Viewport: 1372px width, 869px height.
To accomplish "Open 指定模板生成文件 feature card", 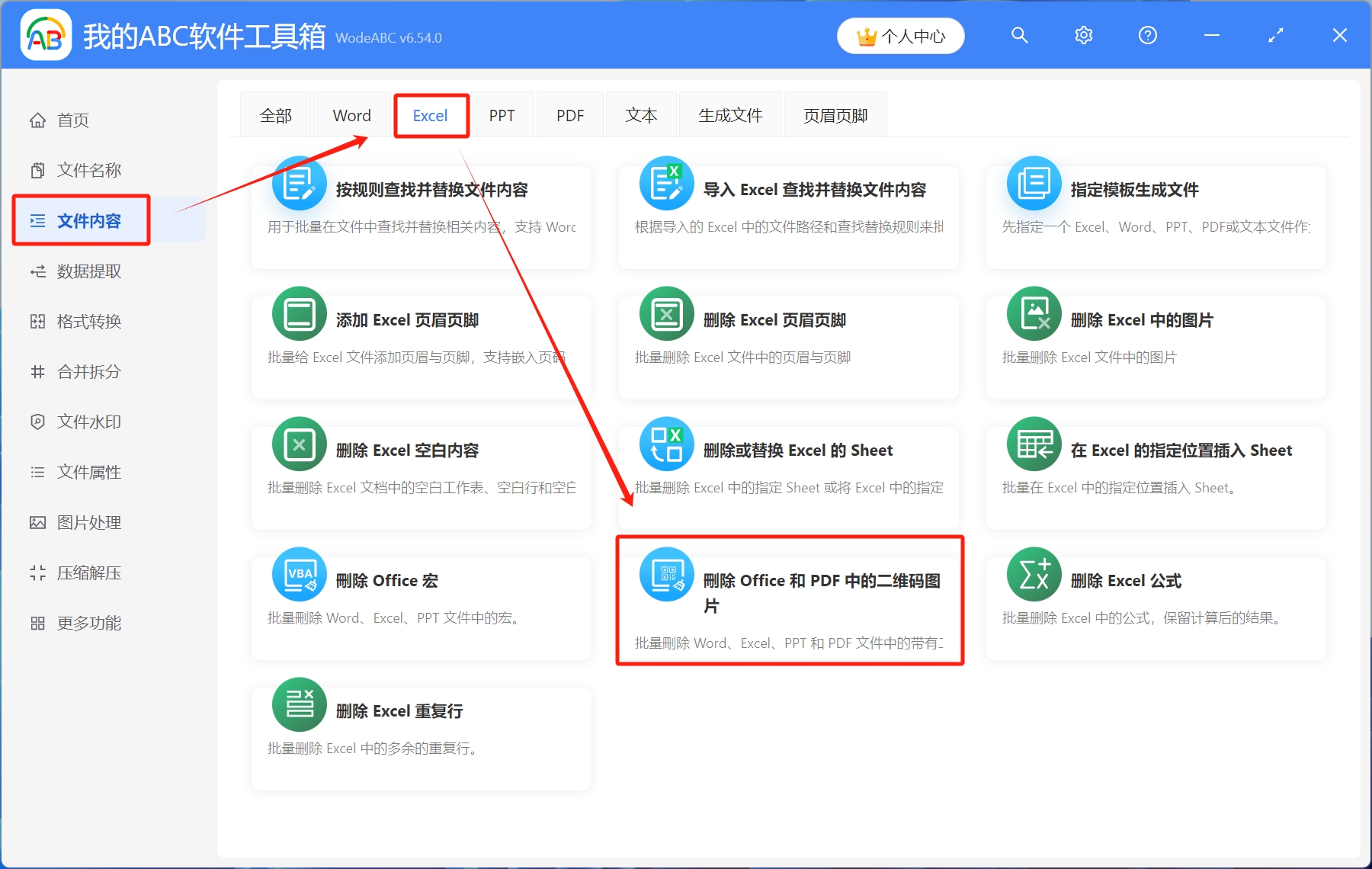I will click(1155, 216).
